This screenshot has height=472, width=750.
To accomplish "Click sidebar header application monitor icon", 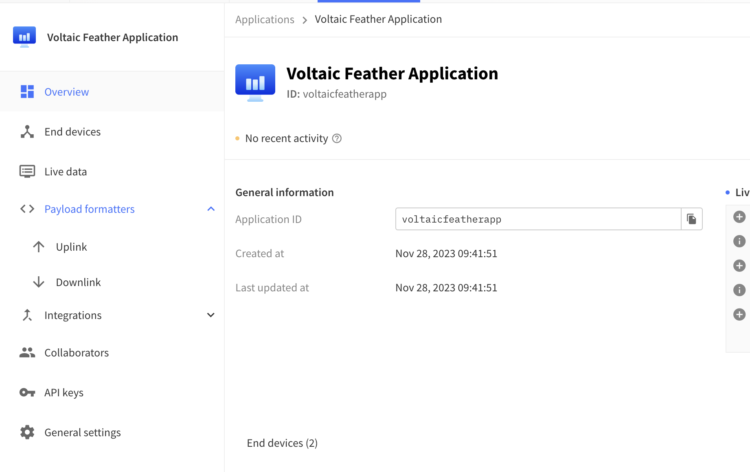I will (24, 37).
